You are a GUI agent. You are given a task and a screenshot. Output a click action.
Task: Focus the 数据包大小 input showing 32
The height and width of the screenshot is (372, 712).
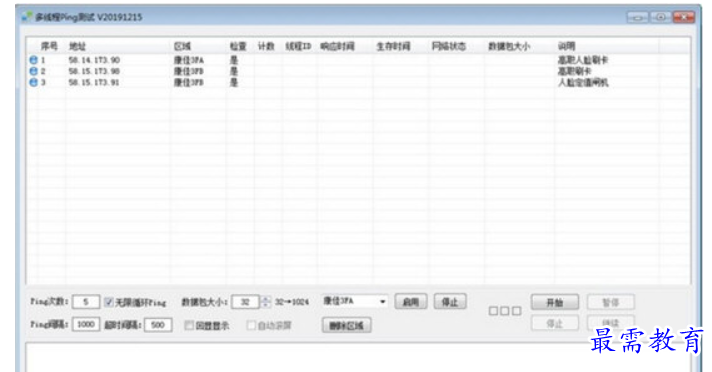pyautogui.click(x=245, y=302)
